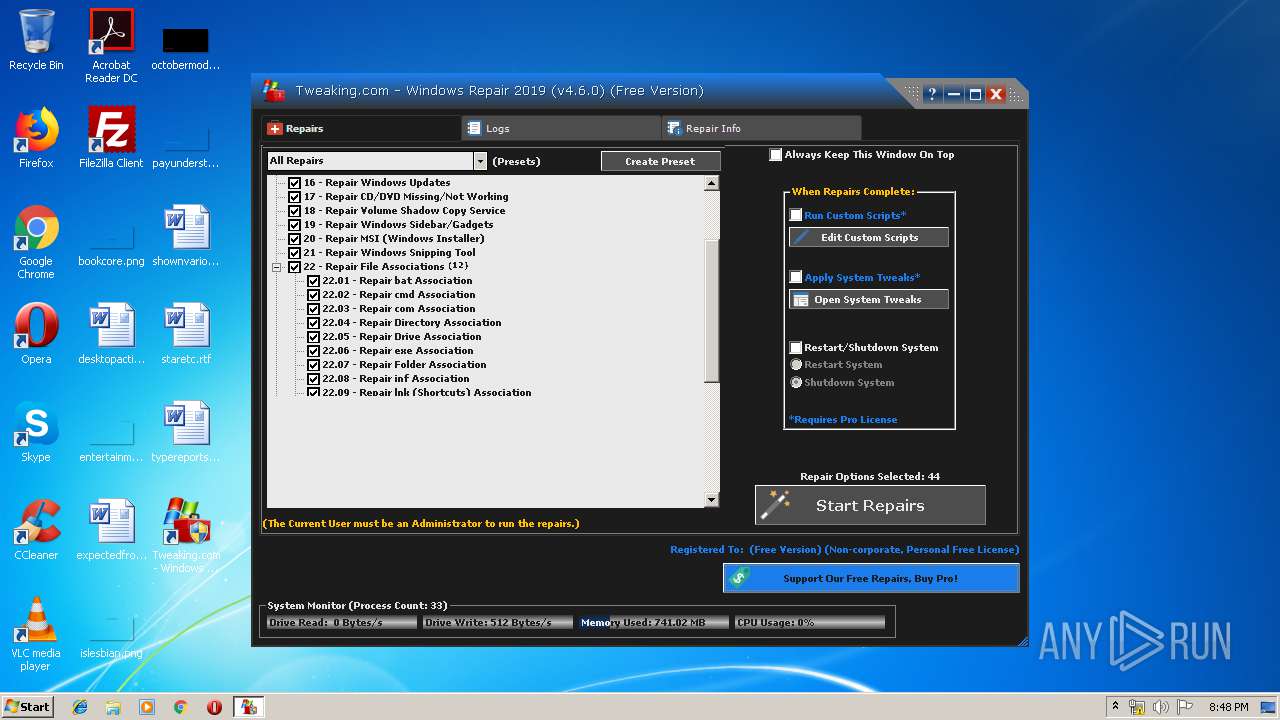Enable Apply System Tweaks checkbox
The width and height of the screenshot is (1280, 720).
click(796, 278)
